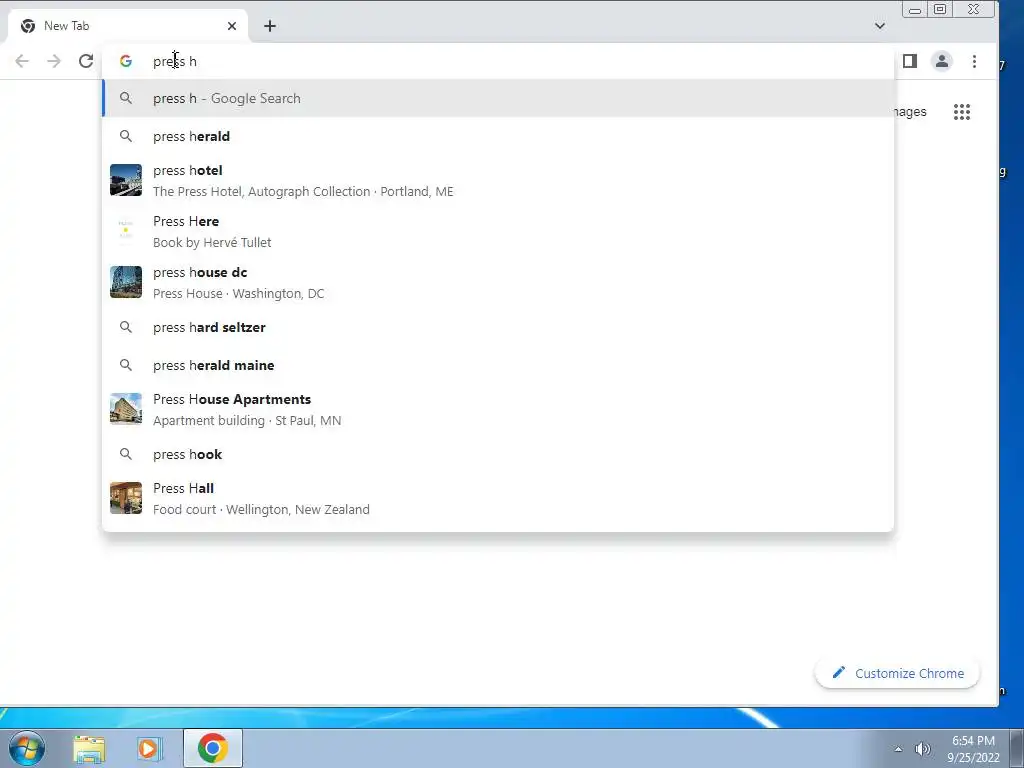This screenshot has width=1024, height=768.
Task: Choose the 'press hook' suggestion
Action: [498, 455]
